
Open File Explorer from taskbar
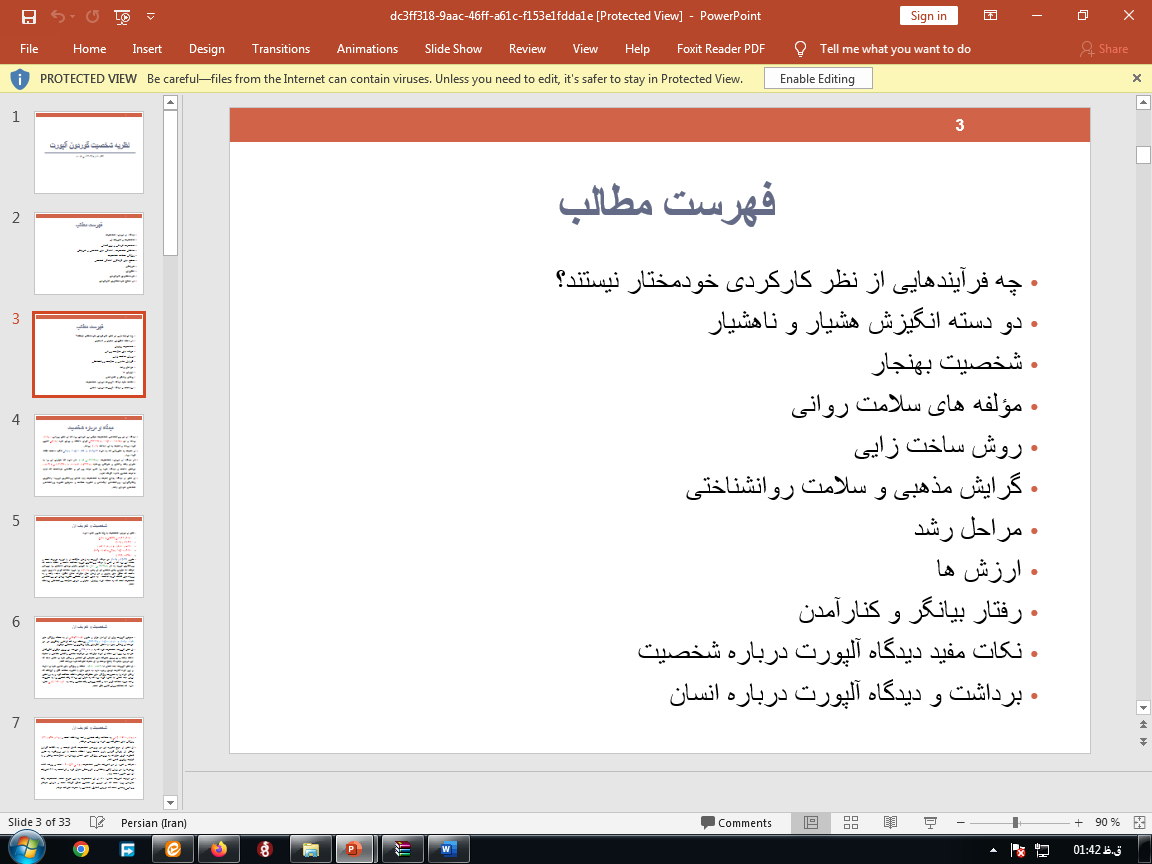311,849
